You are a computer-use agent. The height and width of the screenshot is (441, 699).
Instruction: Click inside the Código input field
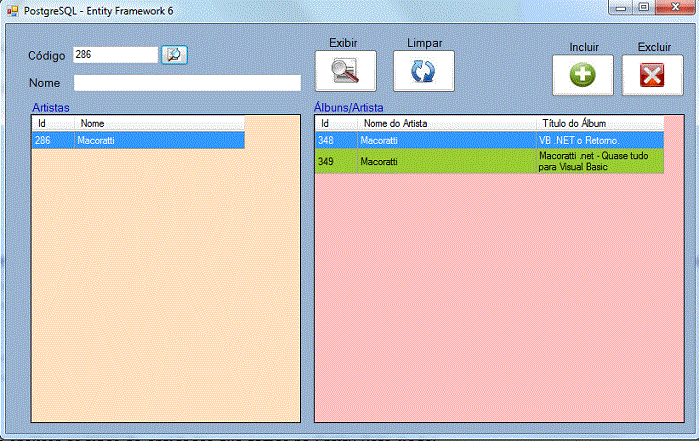pyautogui.click(x=114, y=55)
